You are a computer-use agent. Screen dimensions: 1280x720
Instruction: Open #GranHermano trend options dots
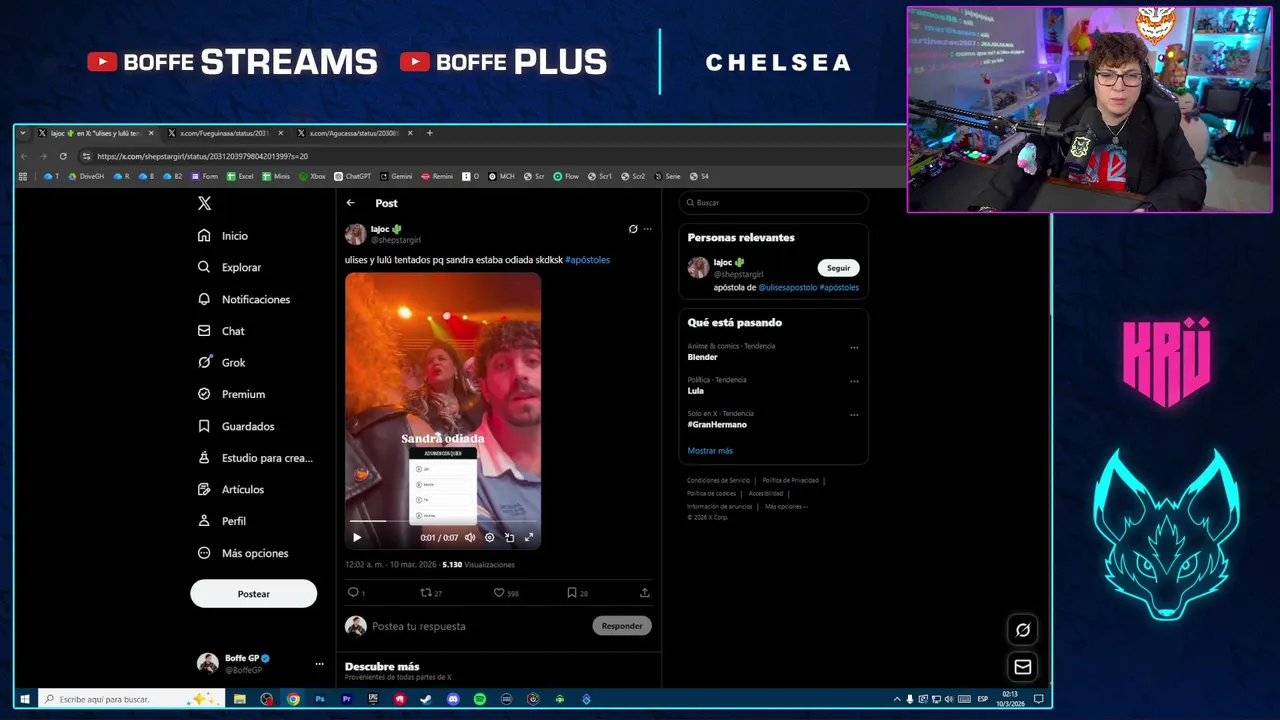click(x=854, y=415)
